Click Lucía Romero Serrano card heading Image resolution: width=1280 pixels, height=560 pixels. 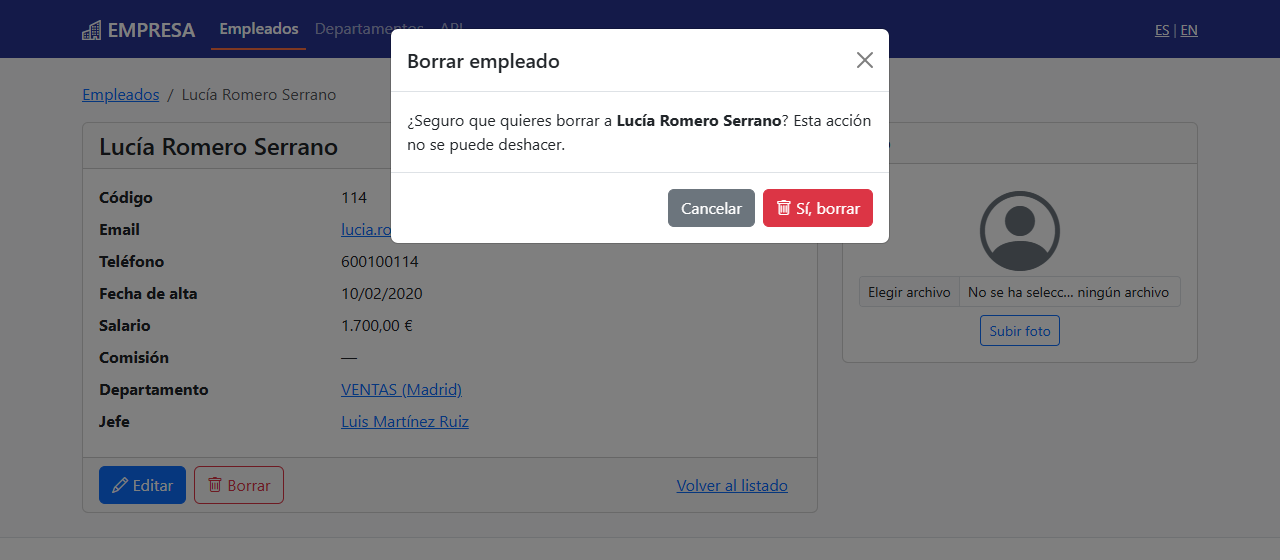pos(218,147)
